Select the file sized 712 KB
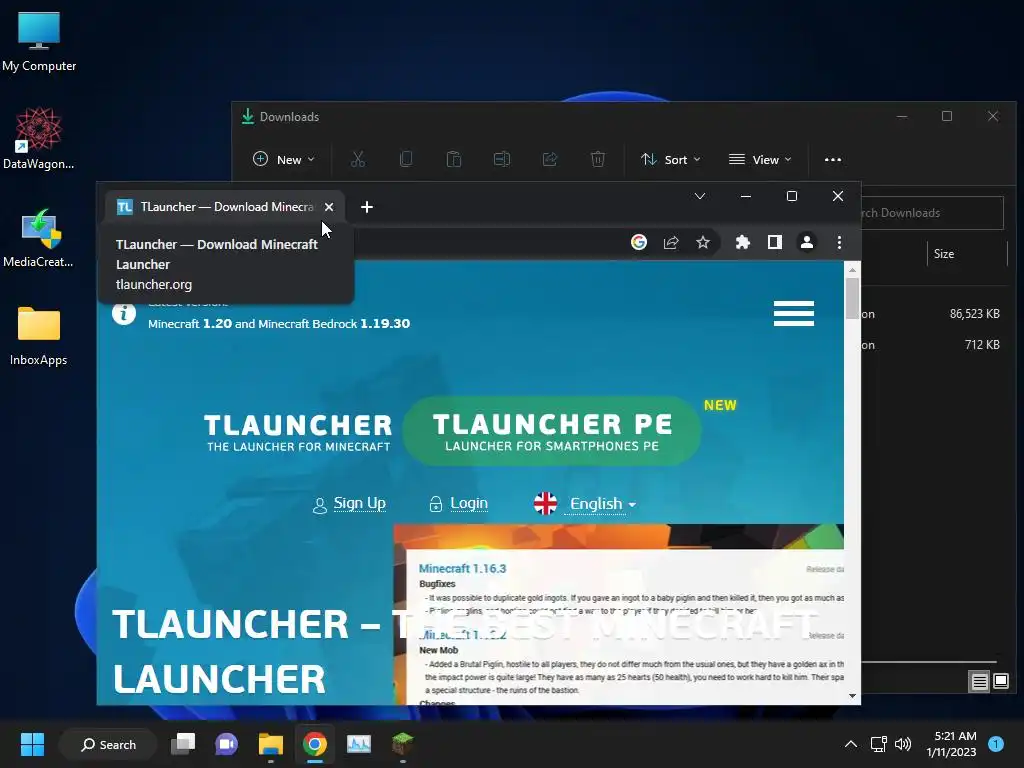Screen dimensions: 1024x768 pos(933,345)
